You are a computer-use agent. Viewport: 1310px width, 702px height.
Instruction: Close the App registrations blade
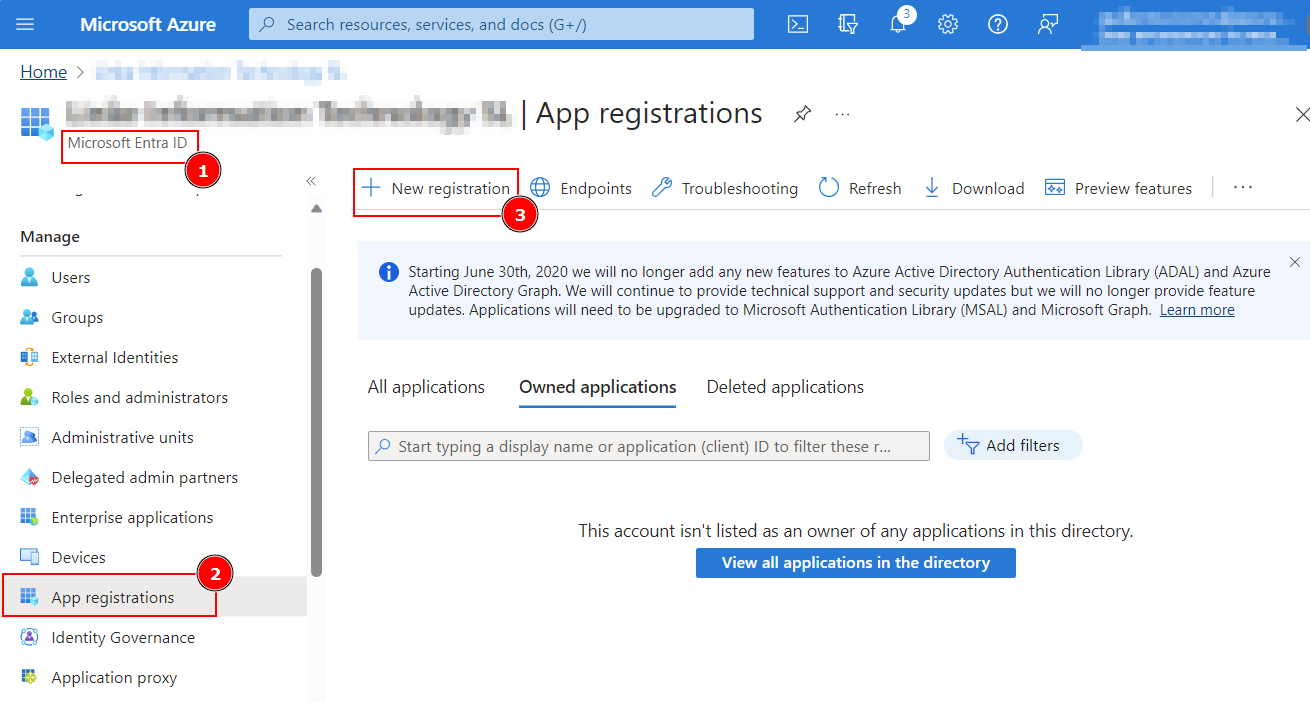tap(1302, 114)
